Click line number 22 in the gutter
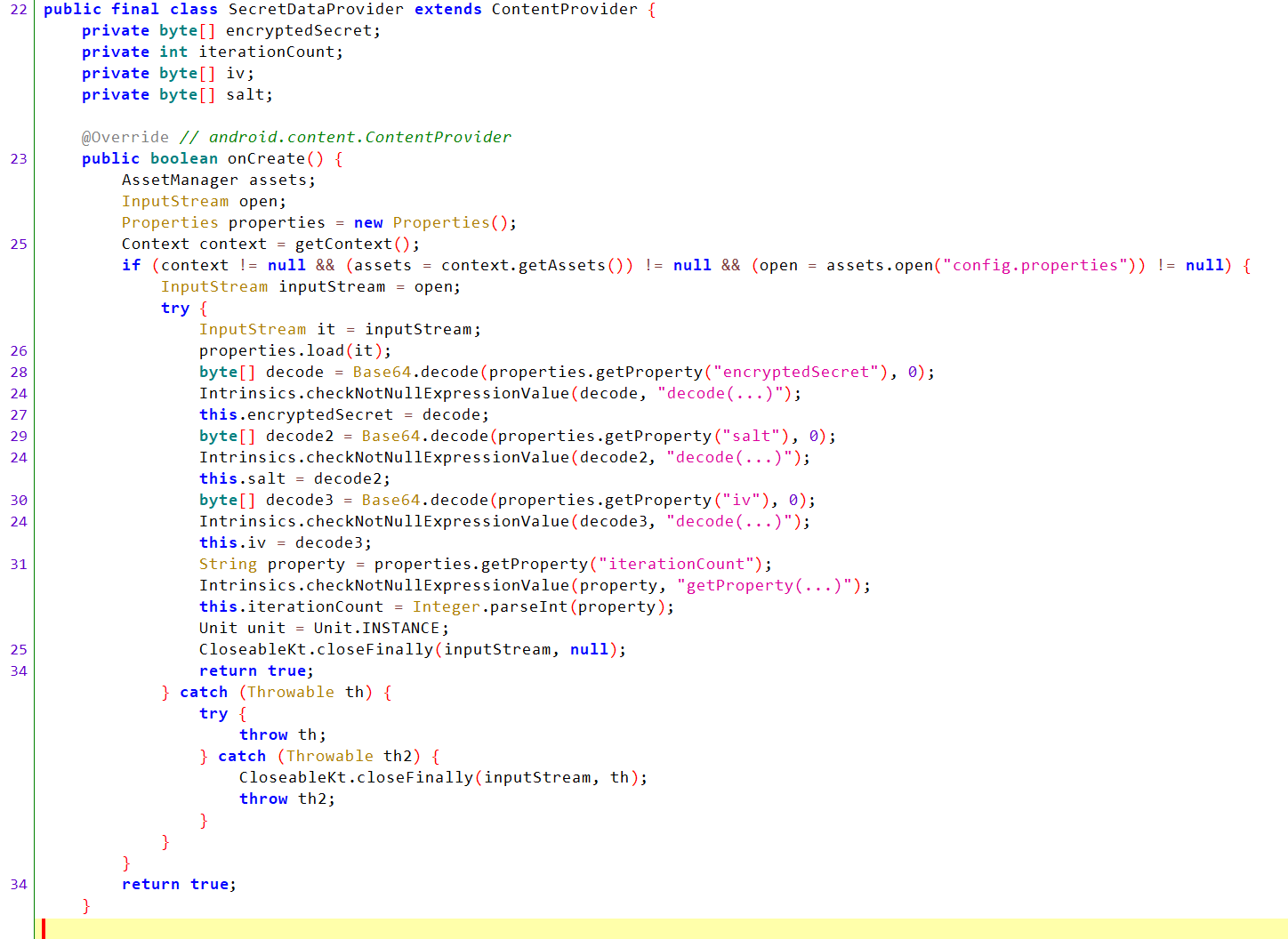1288x939 pixels. tap(18, 10)
